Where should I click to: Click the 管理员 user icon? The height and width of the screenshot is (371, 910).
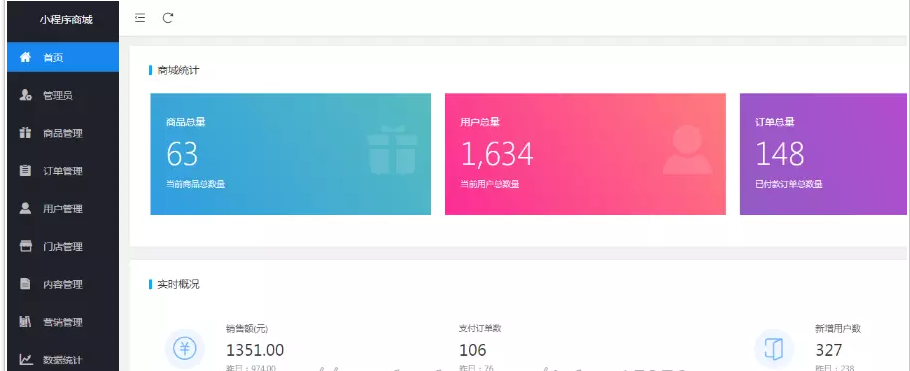(x=25, y=95)
